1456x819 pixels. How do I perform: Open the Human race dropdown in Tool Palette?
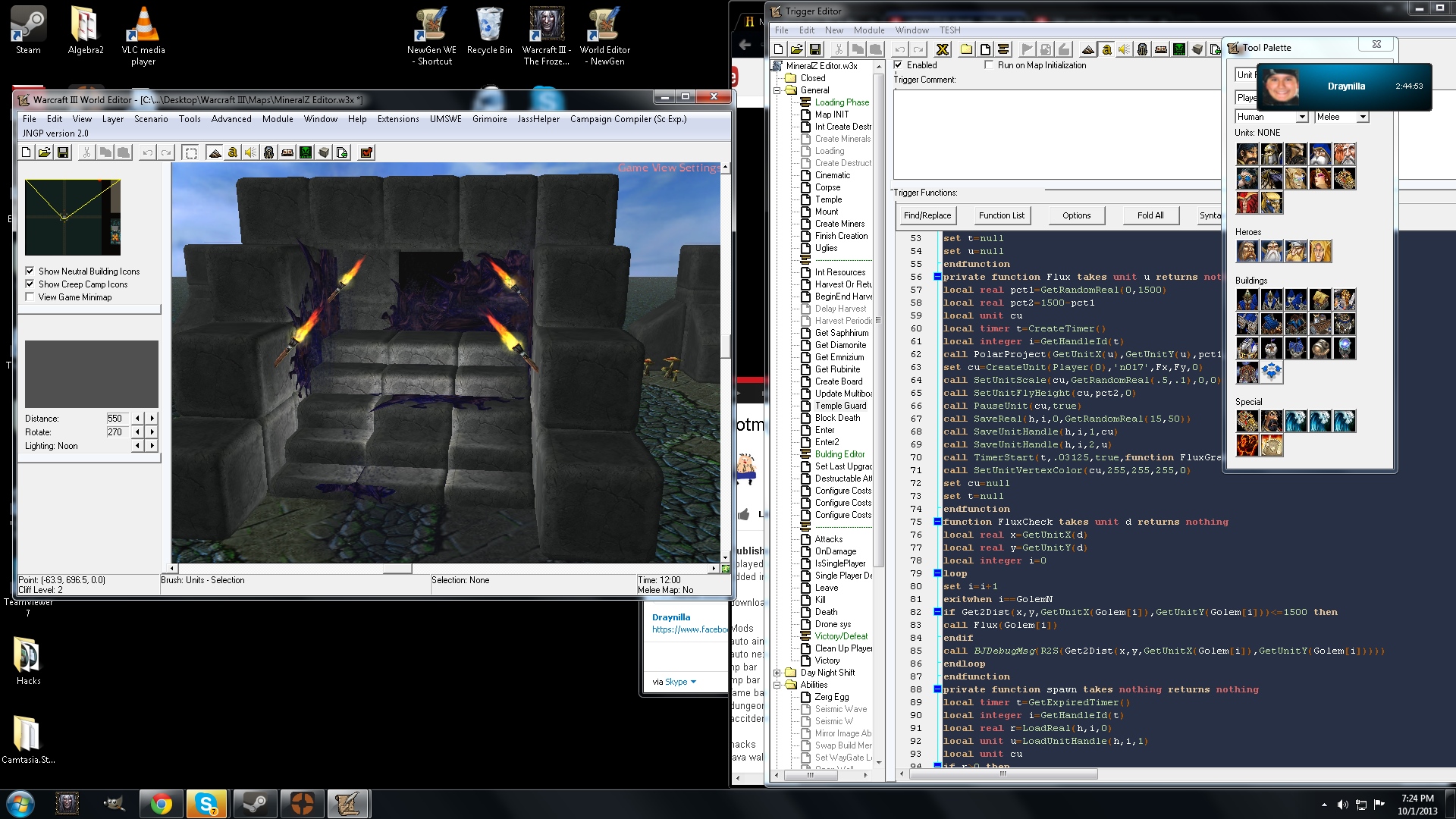pyautogui.click(x=1302, y=117)
